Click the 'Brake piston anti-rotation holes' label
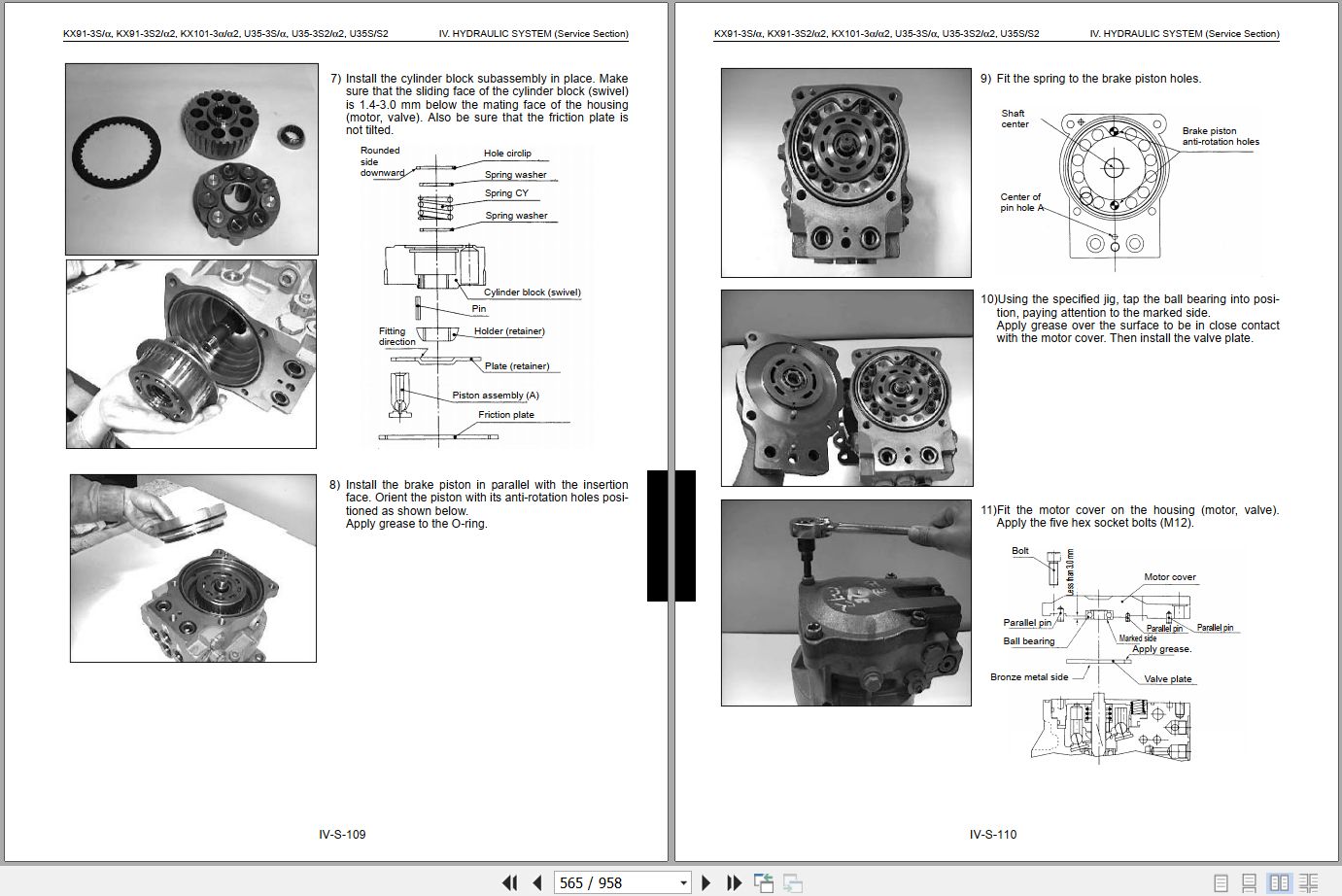 click(x=1221, y=136)
